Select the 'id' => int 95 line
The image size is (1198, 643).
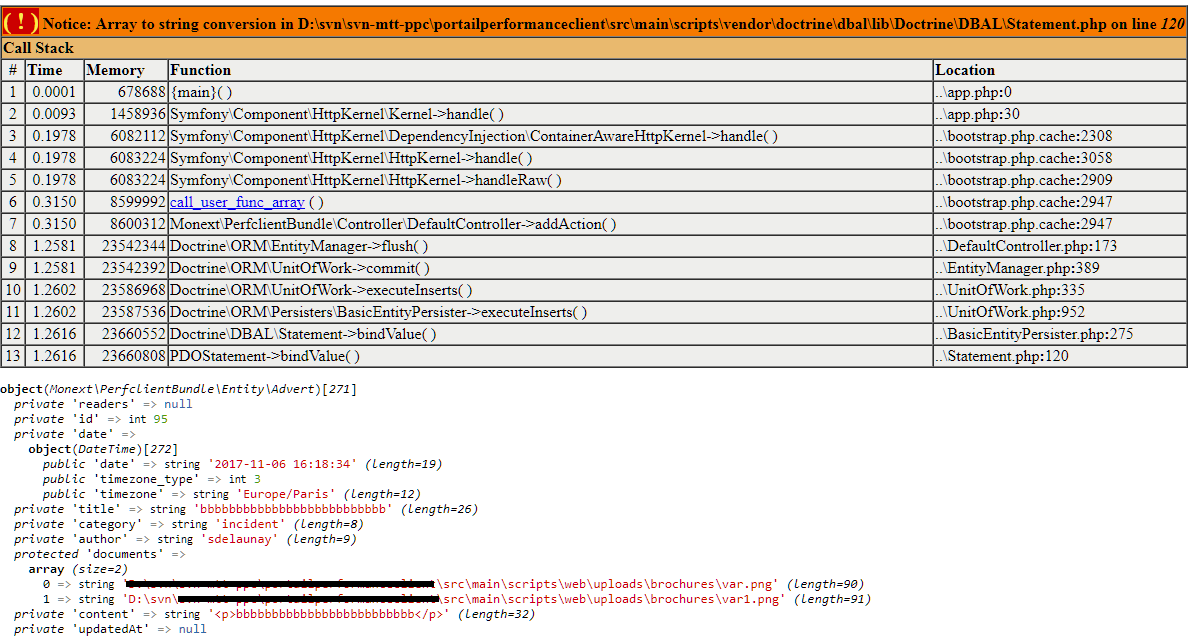91,419
